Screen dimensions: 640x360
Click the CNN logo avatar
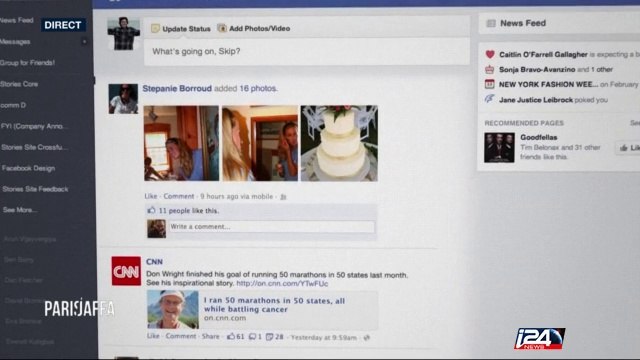[x=126, y=271]
